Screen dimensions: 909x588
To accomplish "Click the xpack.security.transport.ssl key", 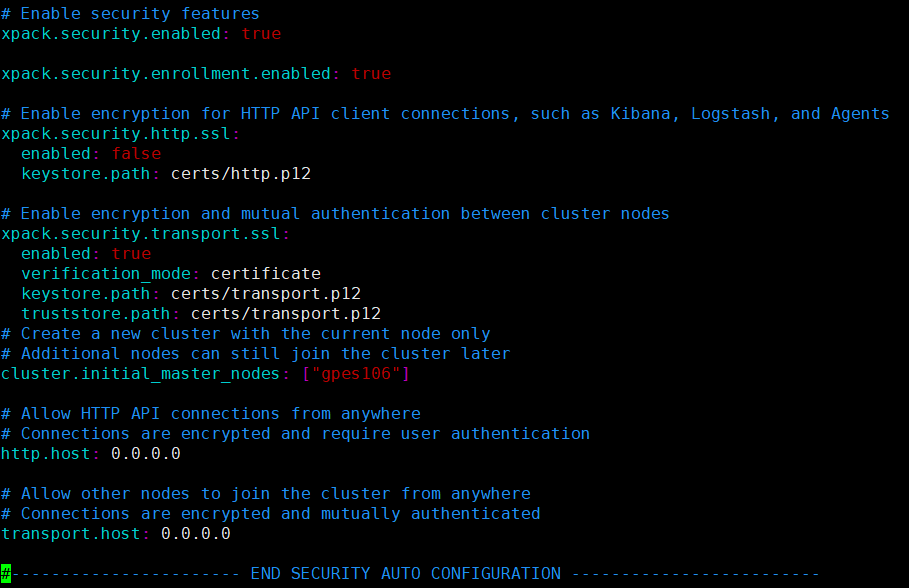I will (141, 234).
